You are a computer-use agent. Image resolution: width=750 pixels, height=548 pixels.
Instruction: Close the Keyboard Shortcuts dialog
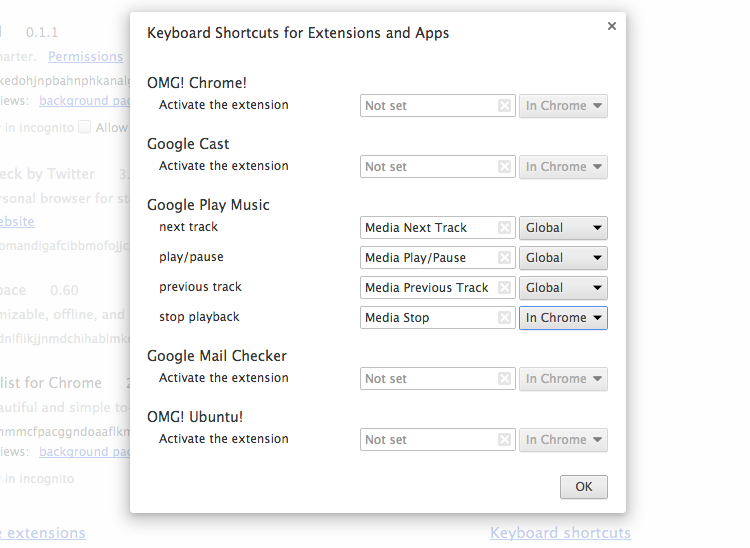611,27
